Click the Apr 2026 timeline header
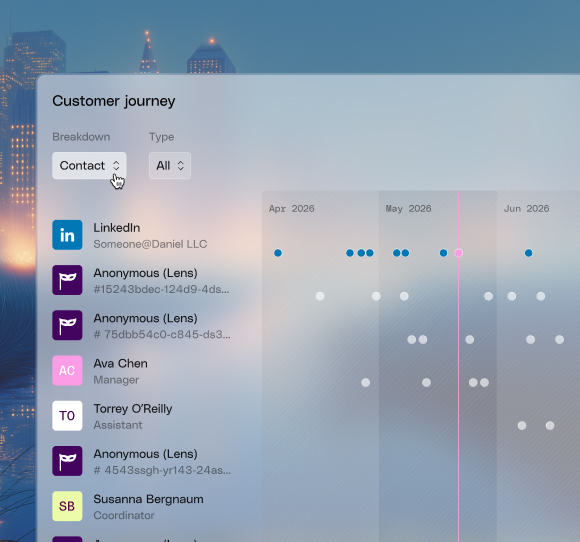Screen dimensions: 580x542 291,209
